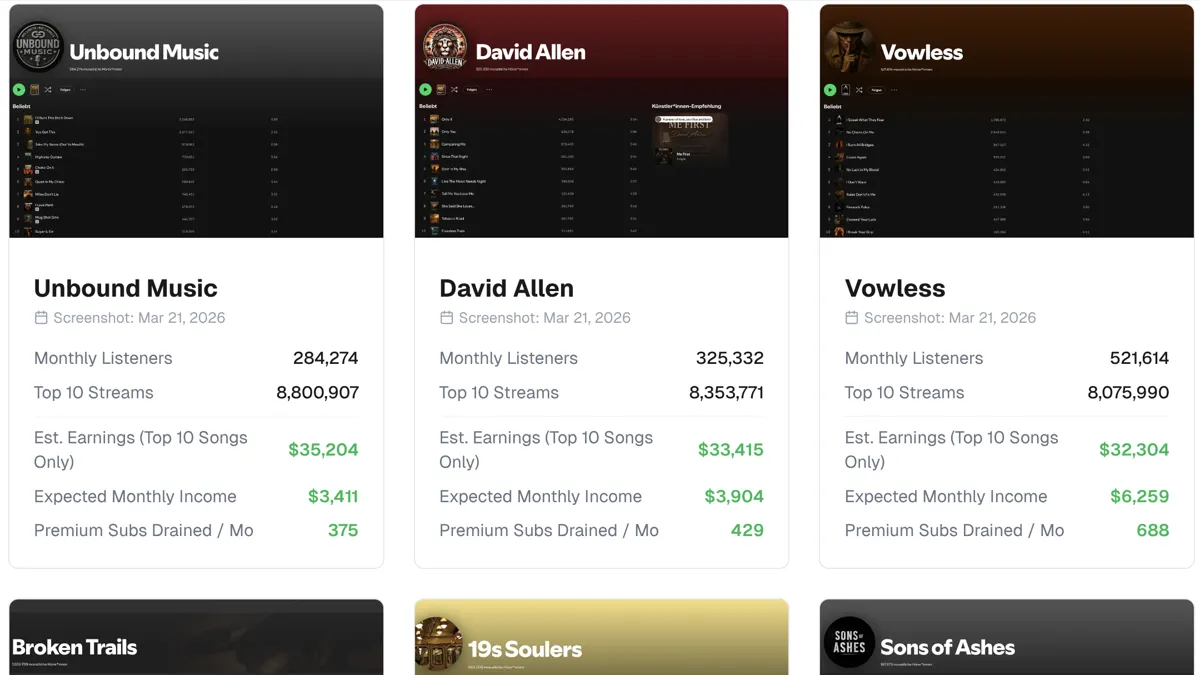The image size is (1200, 675).
Task: Open the Broken Trails card banner
Action: click(x=196, y=637)
